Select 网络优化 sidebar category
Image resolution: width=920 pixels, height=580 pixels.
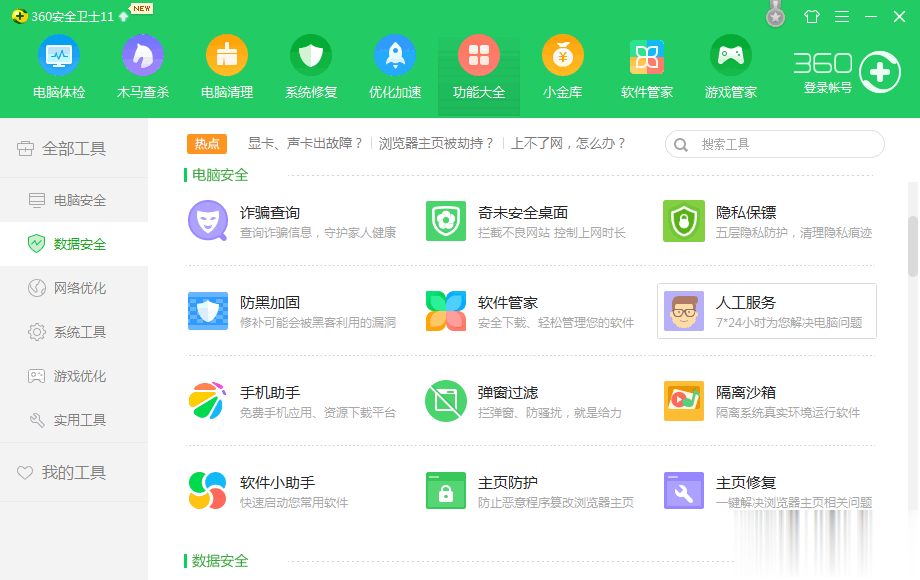click(74, 288)
